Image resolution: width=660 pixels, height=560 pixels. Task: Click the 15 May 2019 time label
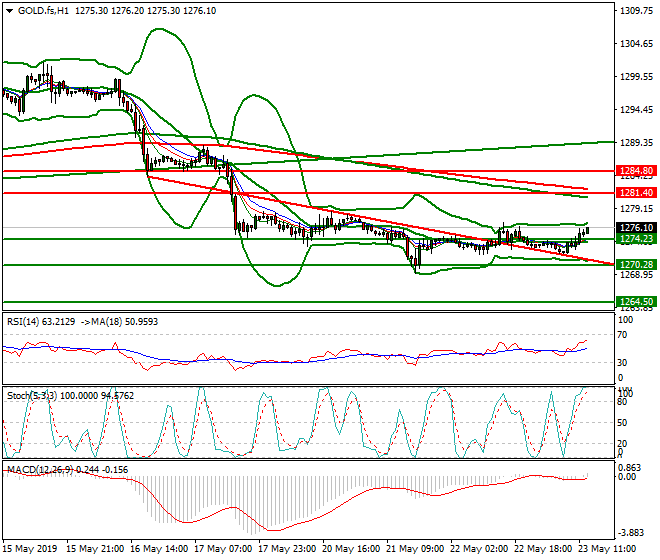pos(29,549)
